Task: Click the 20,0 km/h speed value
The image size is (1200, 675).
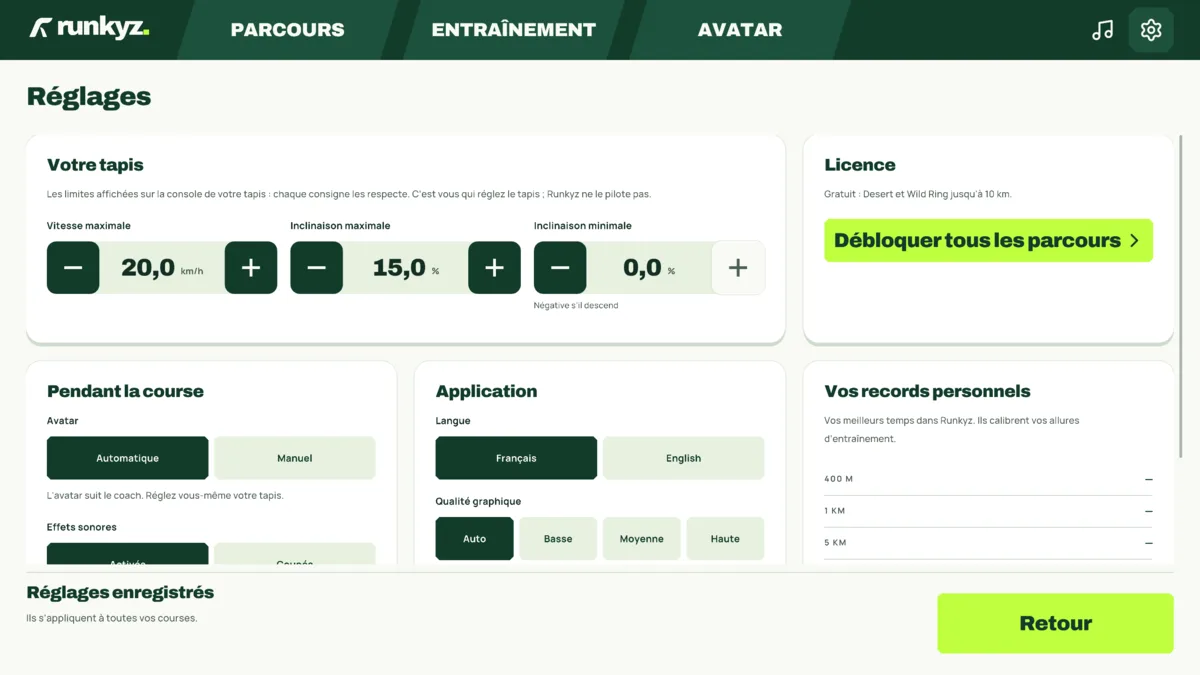Action: [162, 268]
